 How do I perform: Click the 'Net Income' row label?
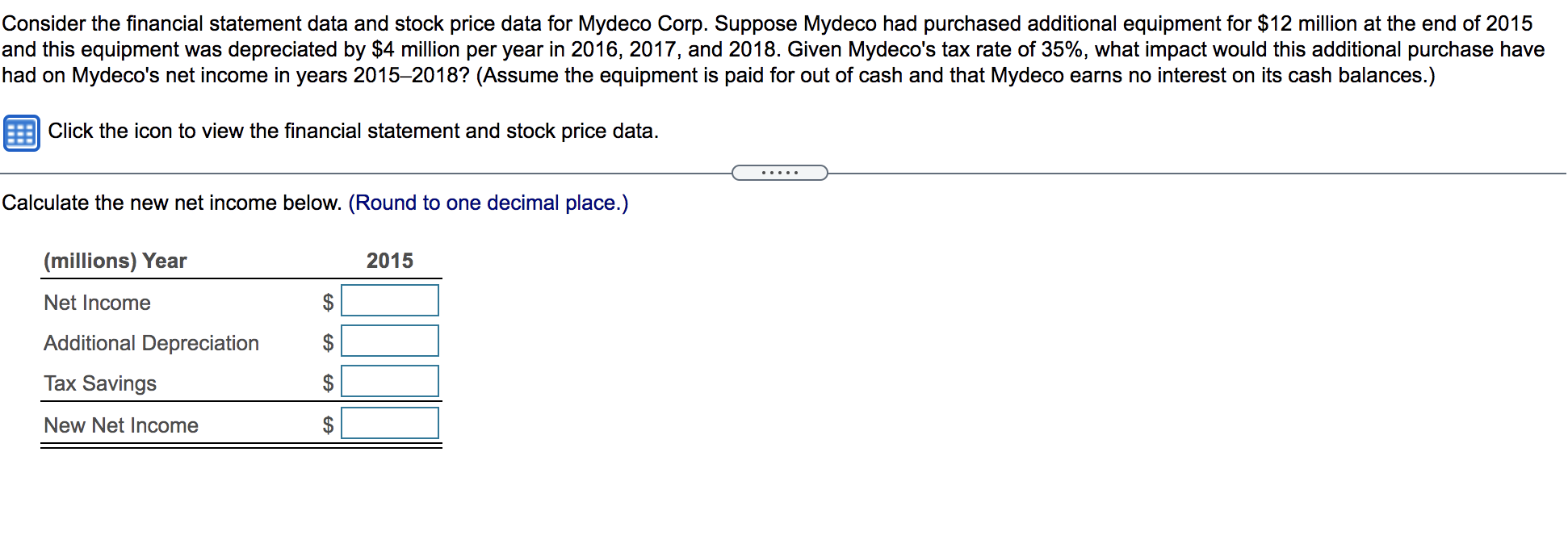pyautogui.click(x=97, y=302)
